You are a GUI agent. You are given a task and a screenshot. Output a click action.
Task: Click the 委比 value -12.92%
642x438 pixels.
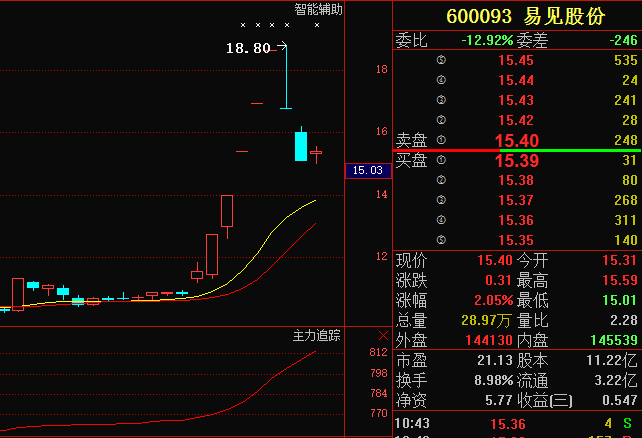487,40
